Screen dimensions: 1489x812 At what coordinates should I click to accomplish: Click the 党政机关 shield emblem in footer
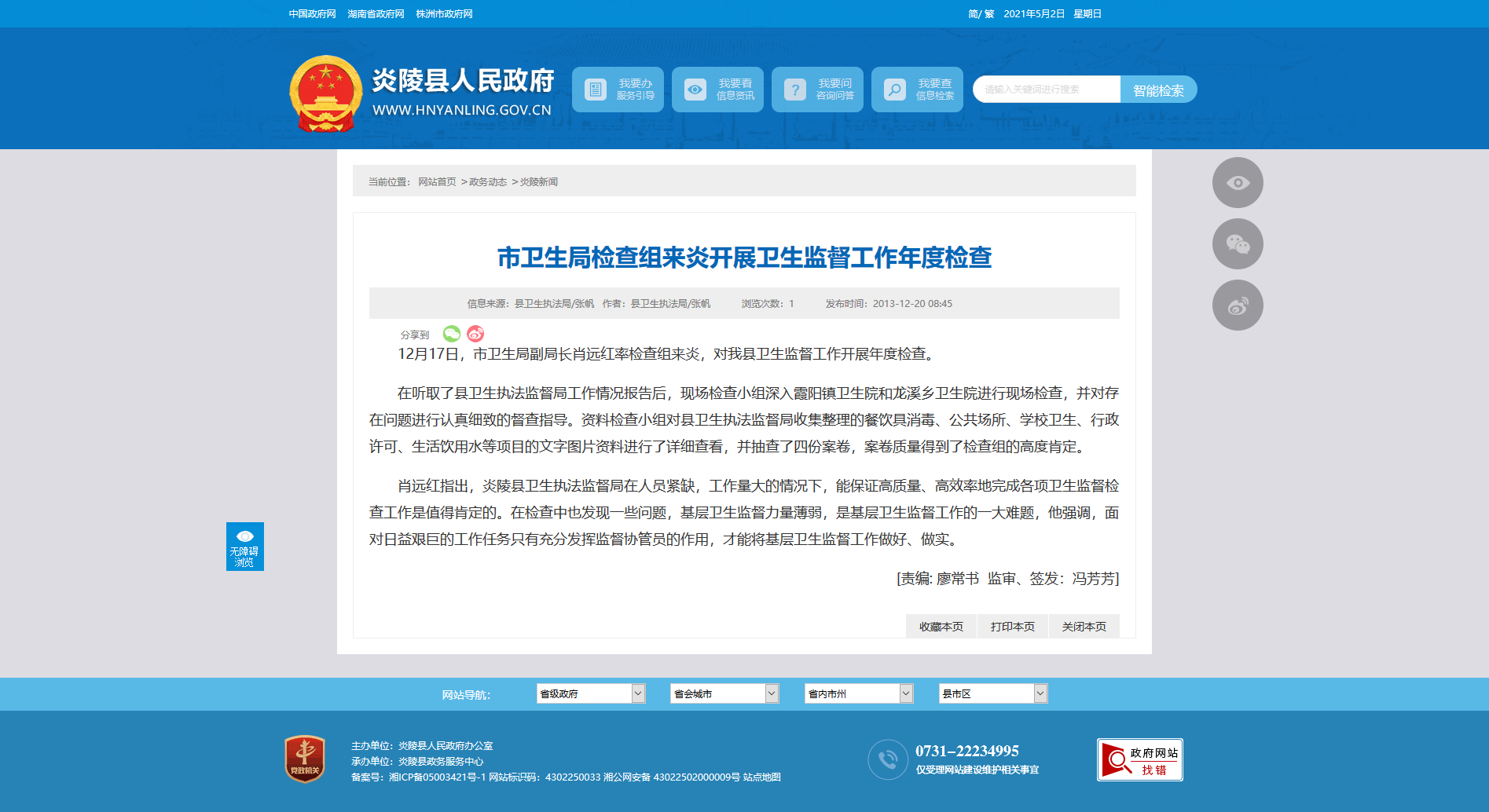[305, 759]
